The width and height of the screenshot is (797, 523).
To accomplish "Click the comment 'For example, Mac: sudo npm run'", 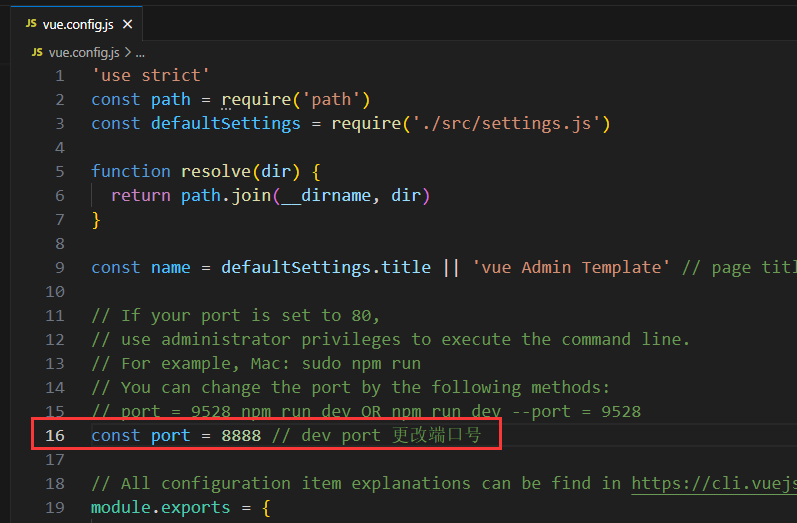I will [x=256, y=363].
